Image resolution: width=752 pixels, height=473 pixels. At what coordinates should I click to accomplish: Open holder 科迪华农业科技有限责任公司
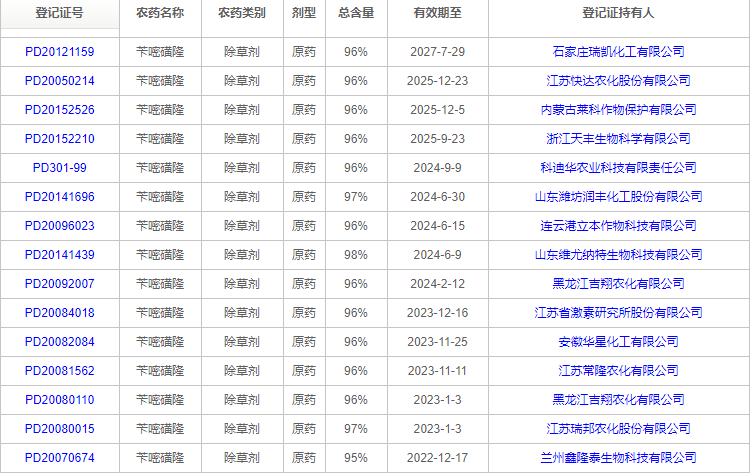click(618, 168)
